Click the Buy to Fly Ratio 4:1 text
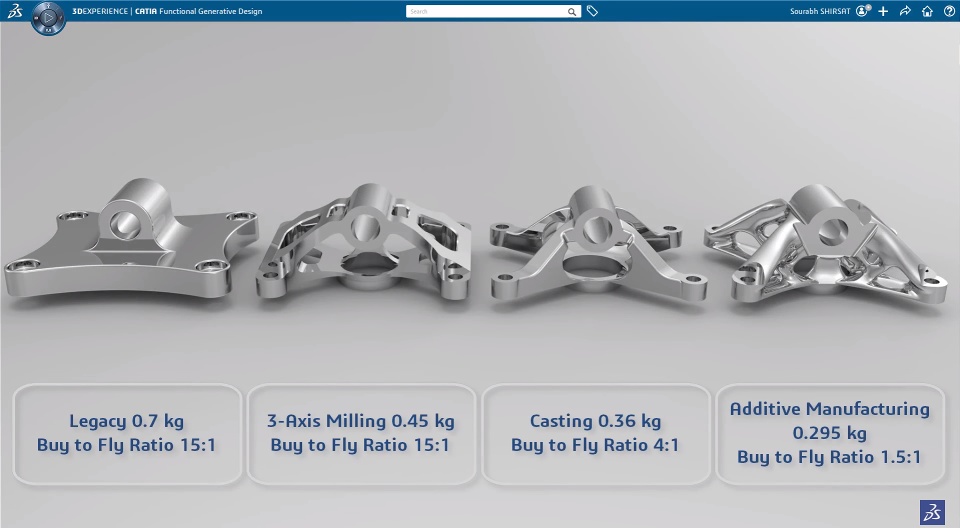 pyautogui.click(x=595, y=445)
